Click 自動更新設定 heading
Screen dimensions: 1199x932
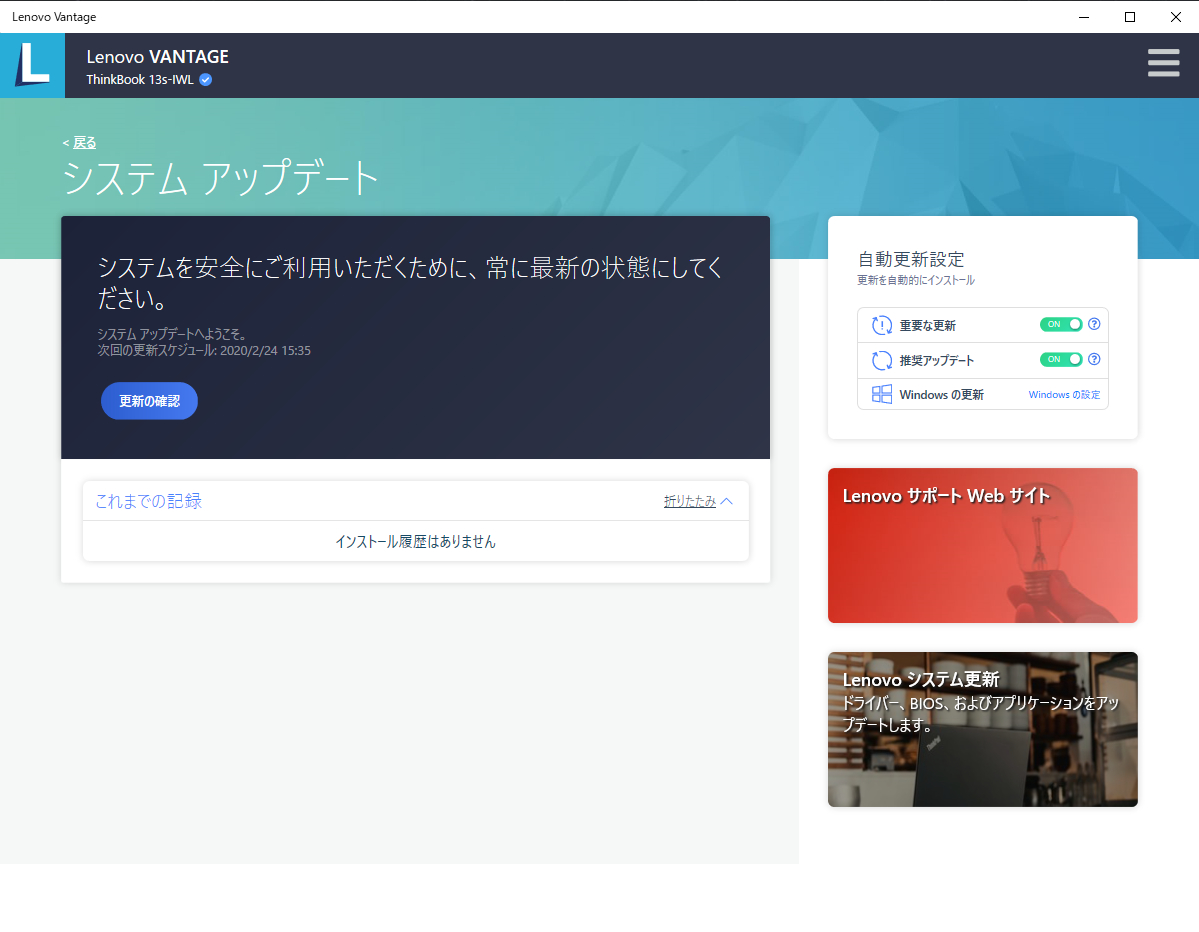click(x=911, y=259)
